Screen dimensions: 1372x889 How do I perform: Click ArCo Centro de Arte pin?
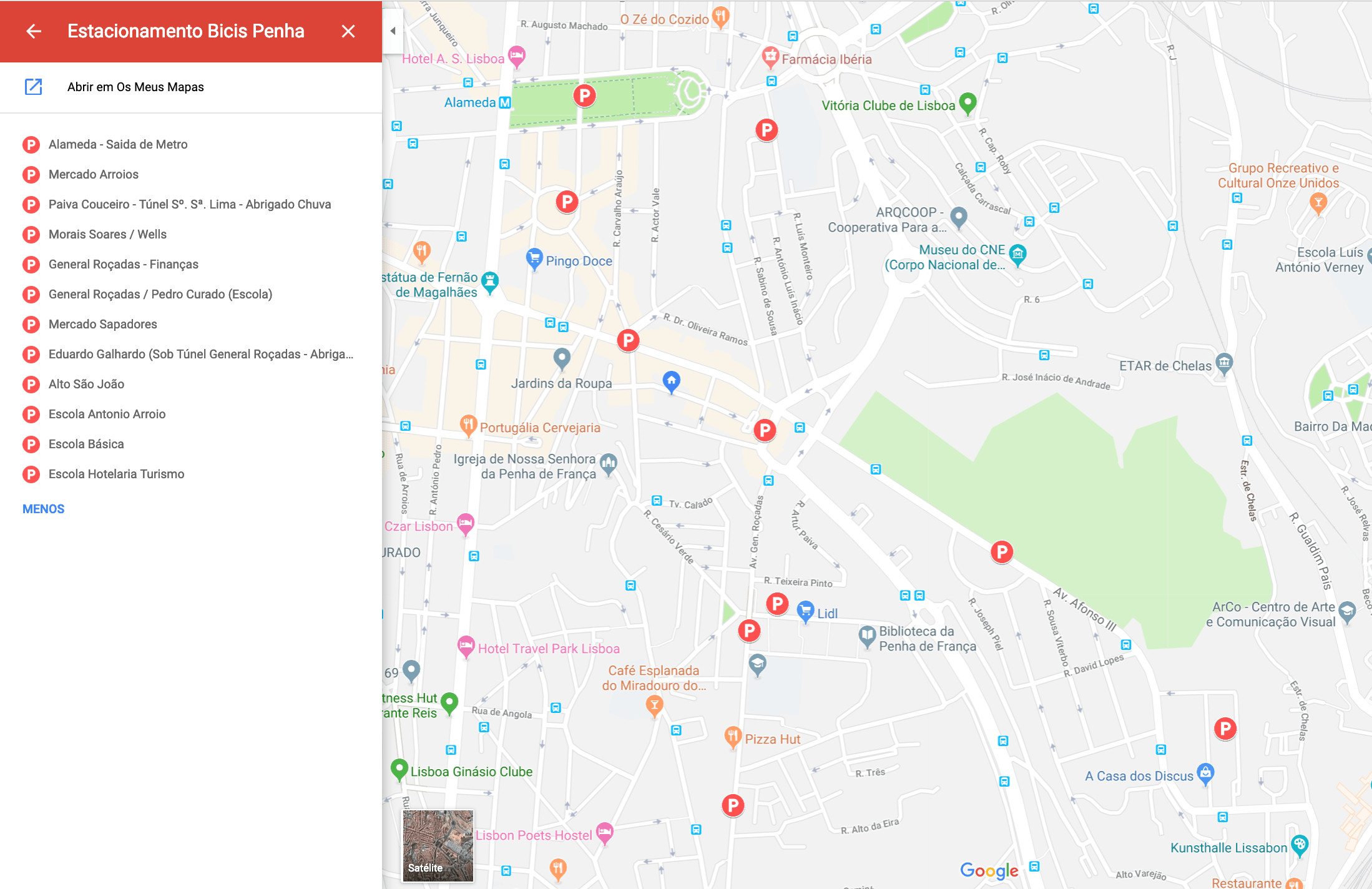(x=1347, y=612)
